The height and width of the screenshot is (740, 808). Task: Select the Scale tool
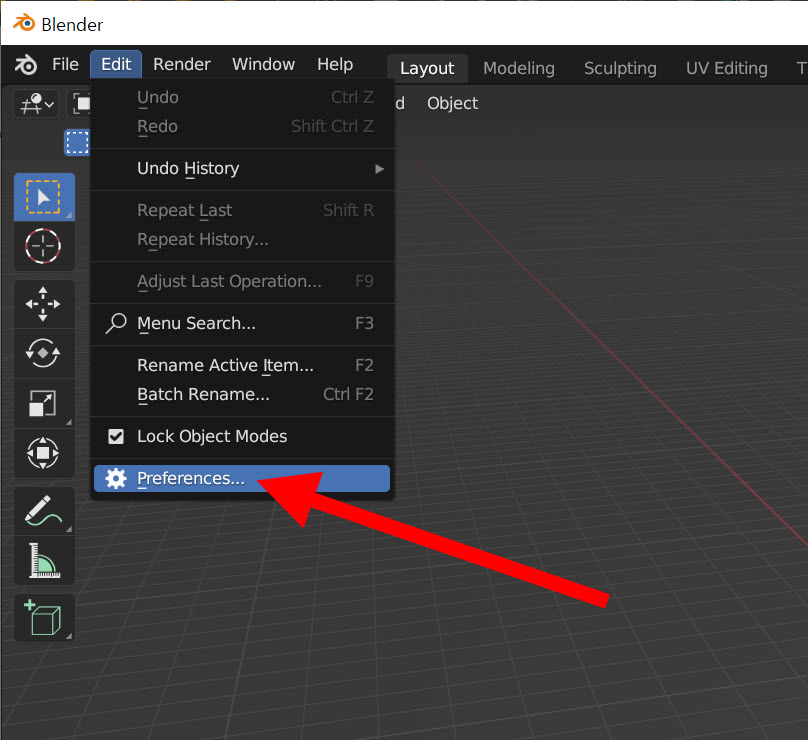click(x=44, y=403)
